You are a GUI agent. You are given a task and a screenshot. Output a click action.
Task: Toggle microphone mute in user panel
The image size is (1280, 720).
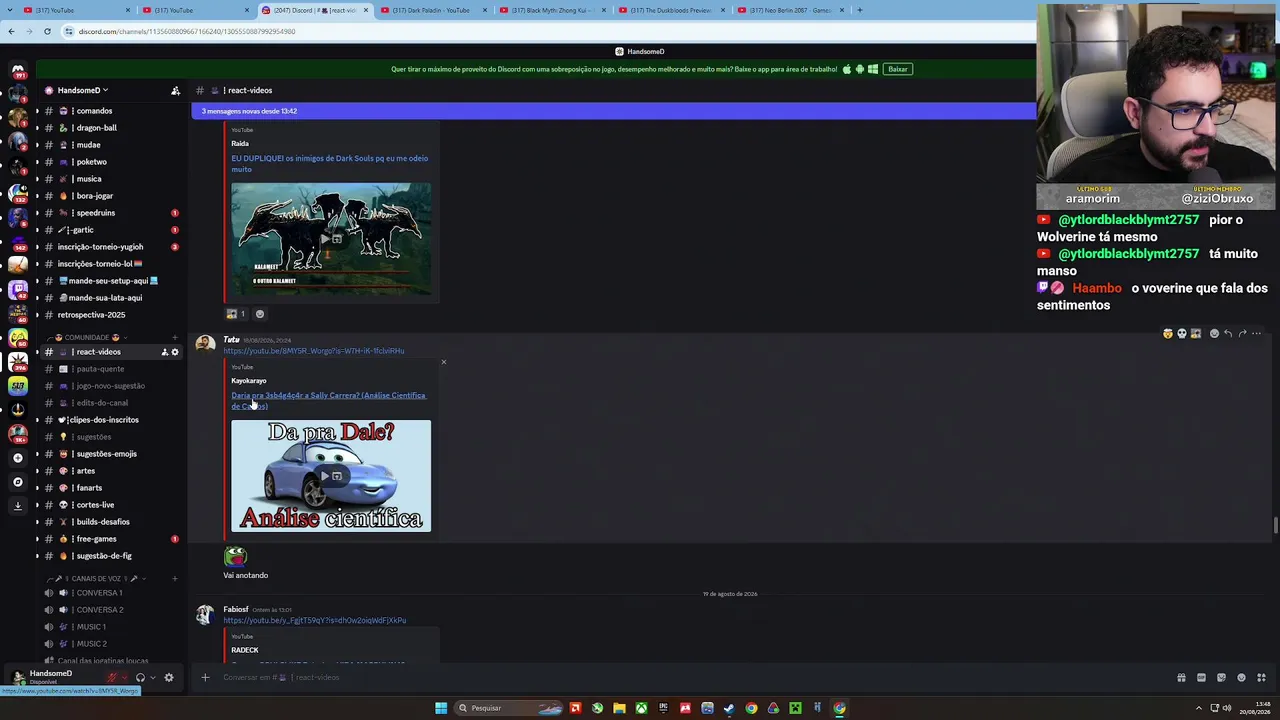(x=112, y=678)
